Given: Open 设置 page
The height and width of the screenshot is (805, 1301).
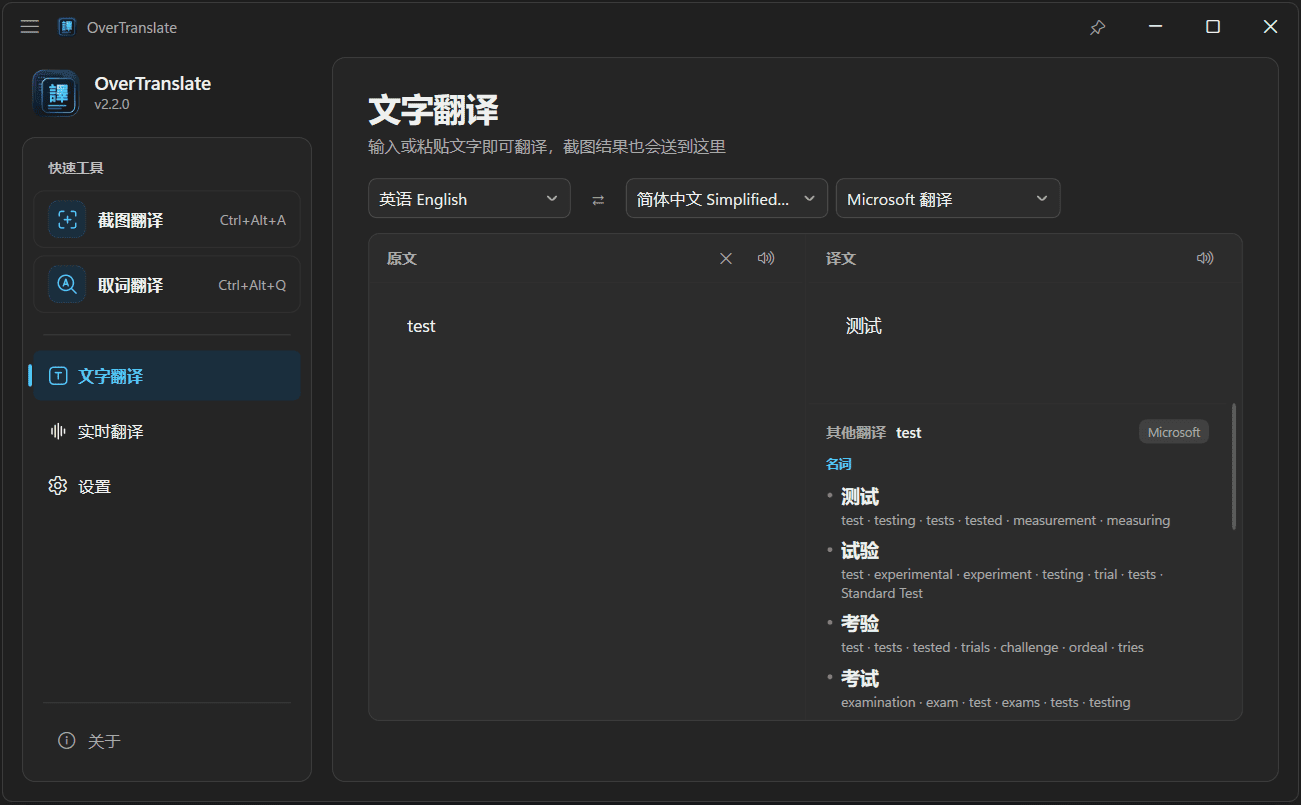Looking at the screenshot, I should tap(166, 486).
